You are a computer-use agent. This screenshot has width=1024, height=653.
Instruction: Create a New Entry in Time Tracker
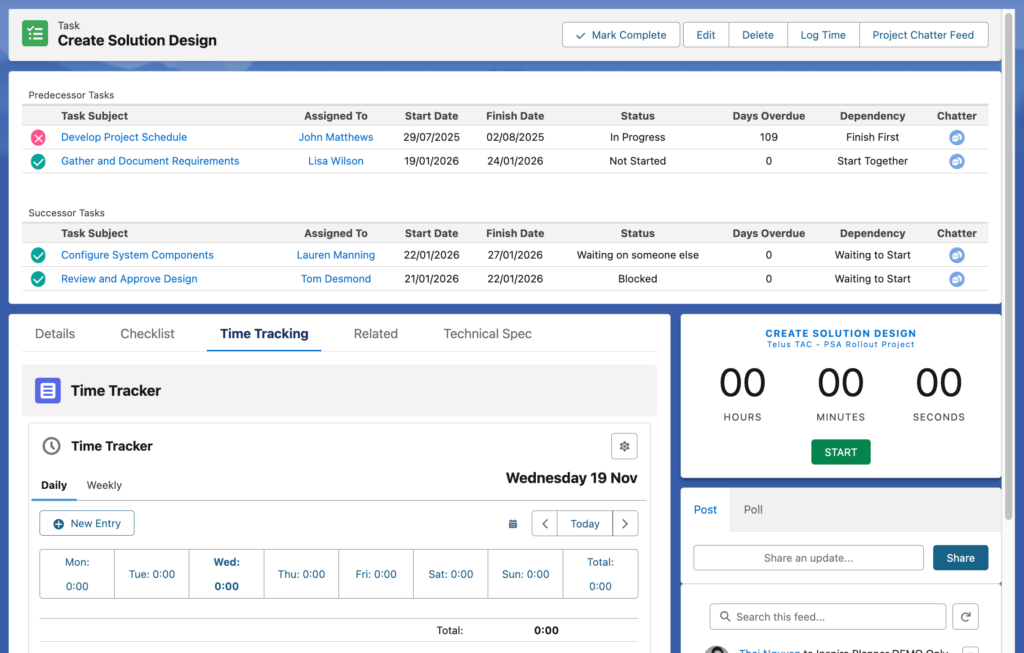pos(86,523)
